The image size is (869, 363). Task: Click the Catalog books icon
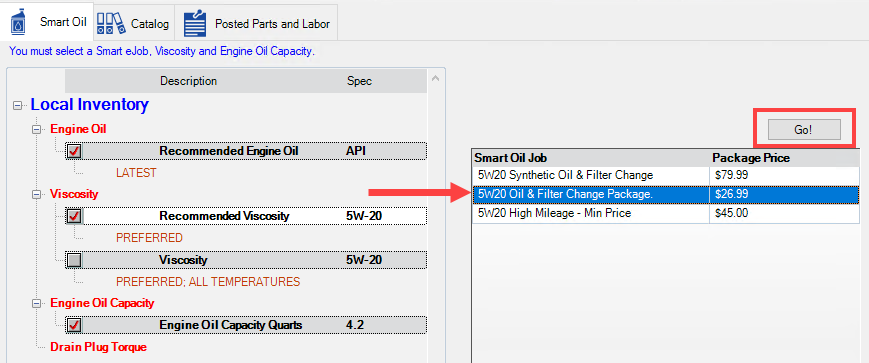[x=111, y=23]
